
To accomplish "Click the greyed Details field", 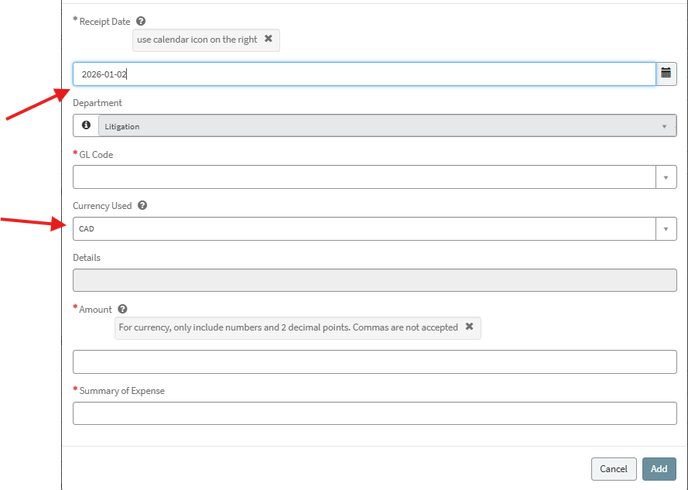I will tap(375, 280).
